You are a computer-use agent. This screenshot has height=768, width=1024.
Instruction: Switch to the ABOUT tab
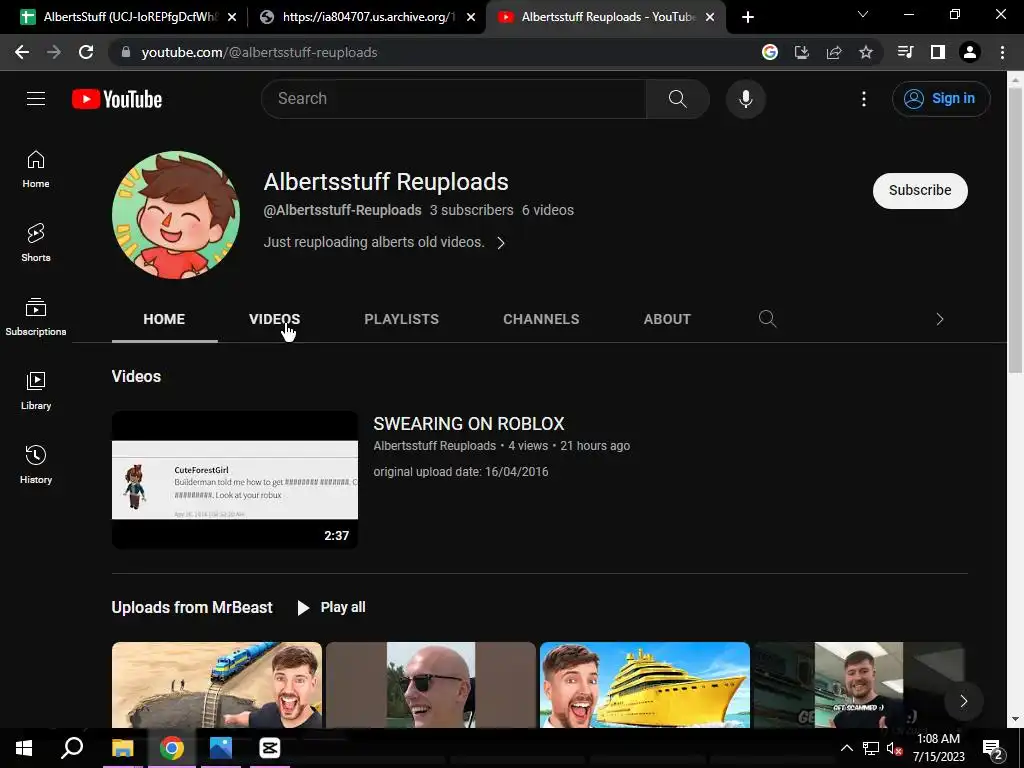[x=667, y=319]
